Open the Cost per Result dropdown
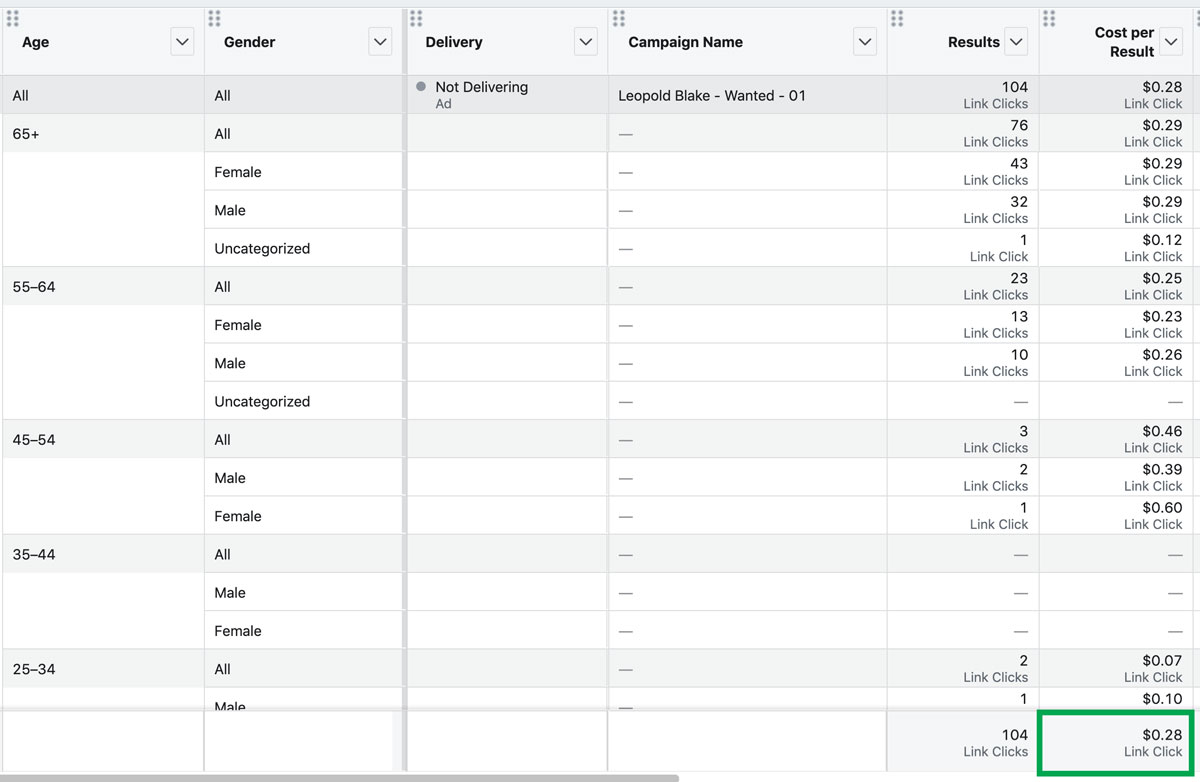This screenshot has width=1200, height=782. tap(1171, 42)
